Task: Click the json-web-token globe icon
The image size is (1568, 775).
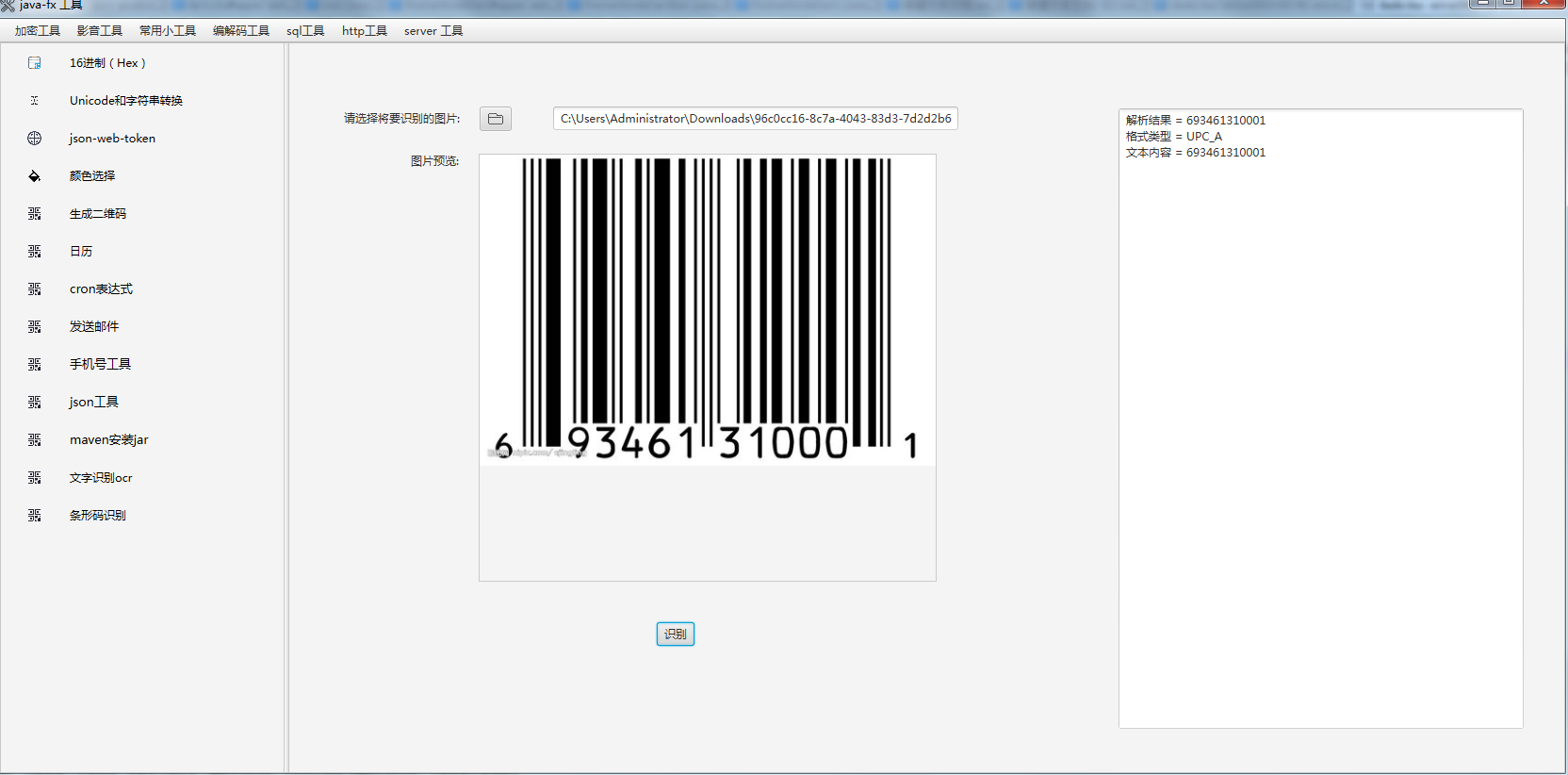Action: tap(35, 139)
